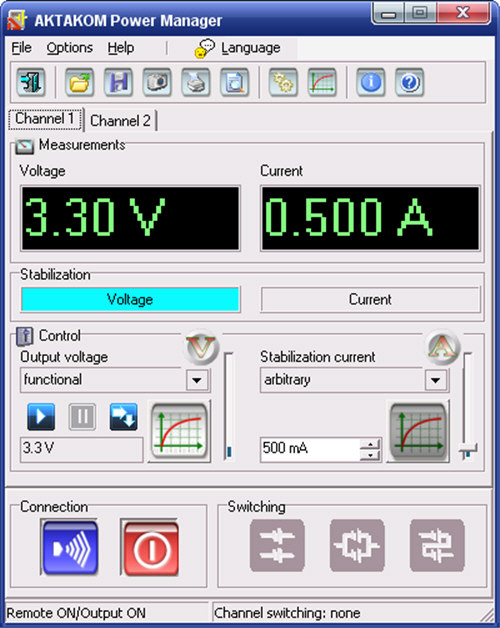This screenshot has width=500, height=628.
Task: Switch to the Channel 2 tab
Action: click(x=120, y=120)
